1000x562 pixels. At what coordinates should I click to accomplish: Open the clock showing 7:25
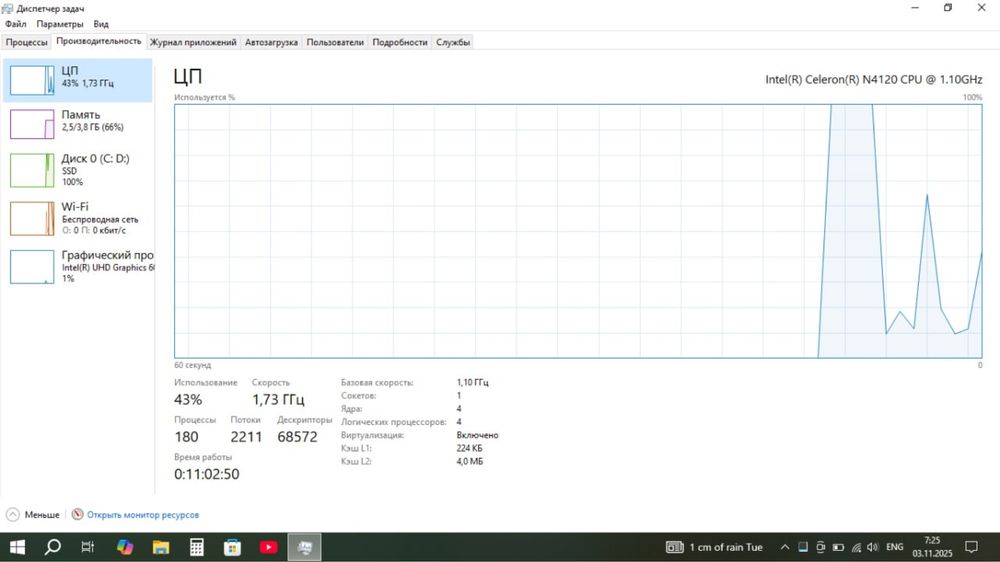[x=932, y=547]
